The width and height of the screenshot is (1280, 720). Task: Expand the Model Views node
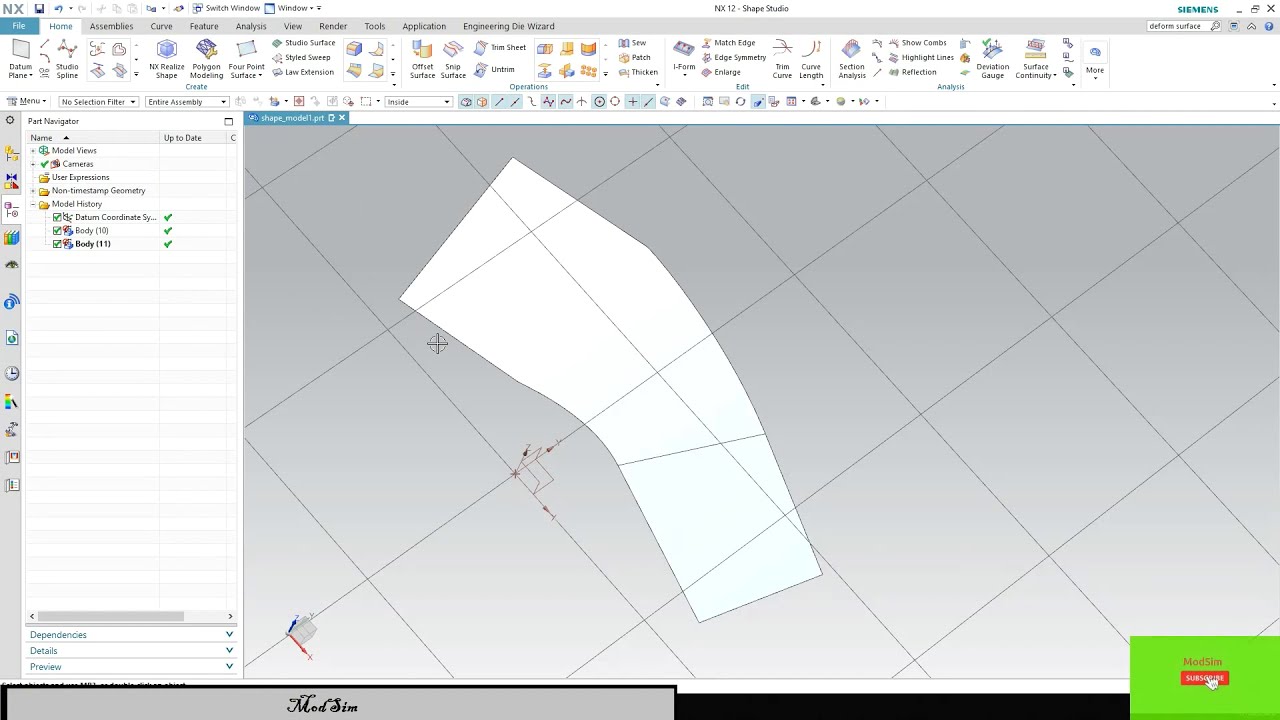pos(33,151)
